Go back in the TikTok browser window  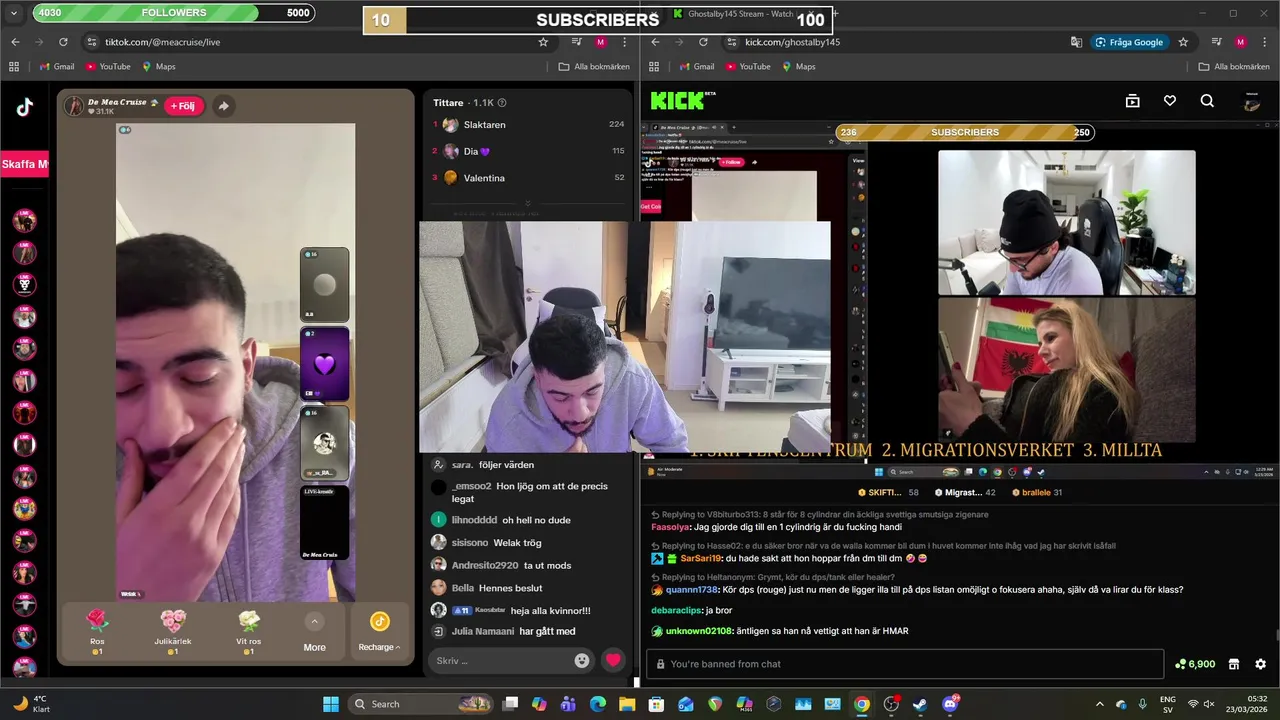(15, 42)
